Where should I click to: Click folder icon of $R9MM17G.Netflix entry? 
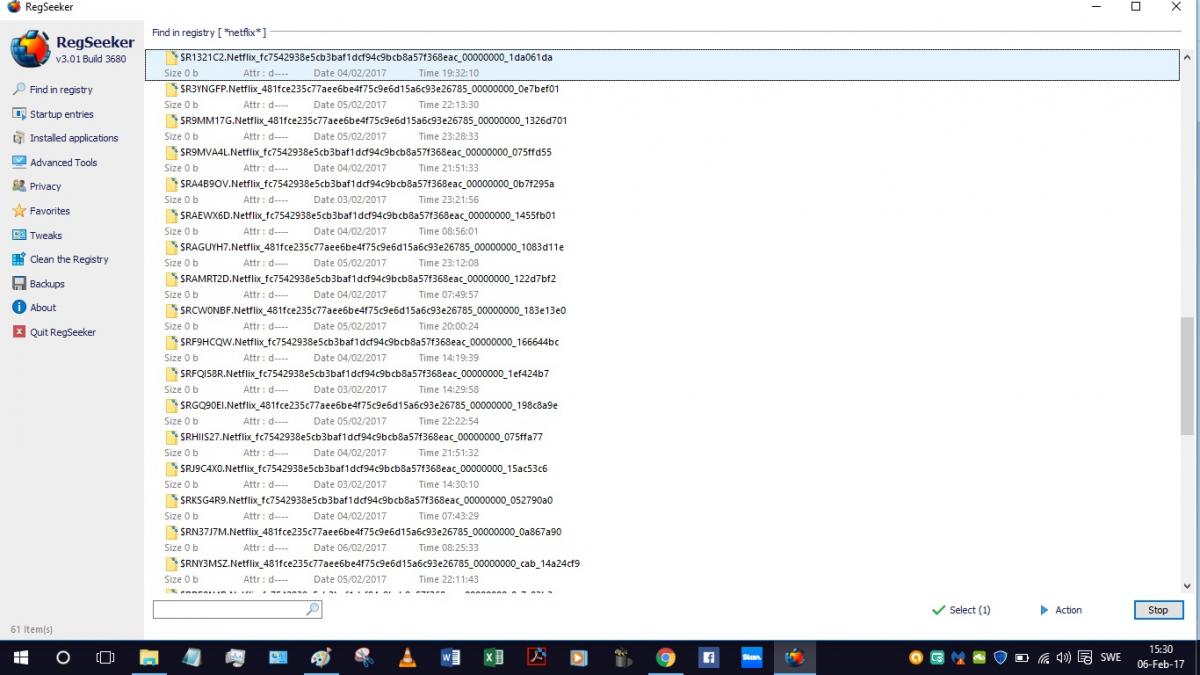click(172, 121)
